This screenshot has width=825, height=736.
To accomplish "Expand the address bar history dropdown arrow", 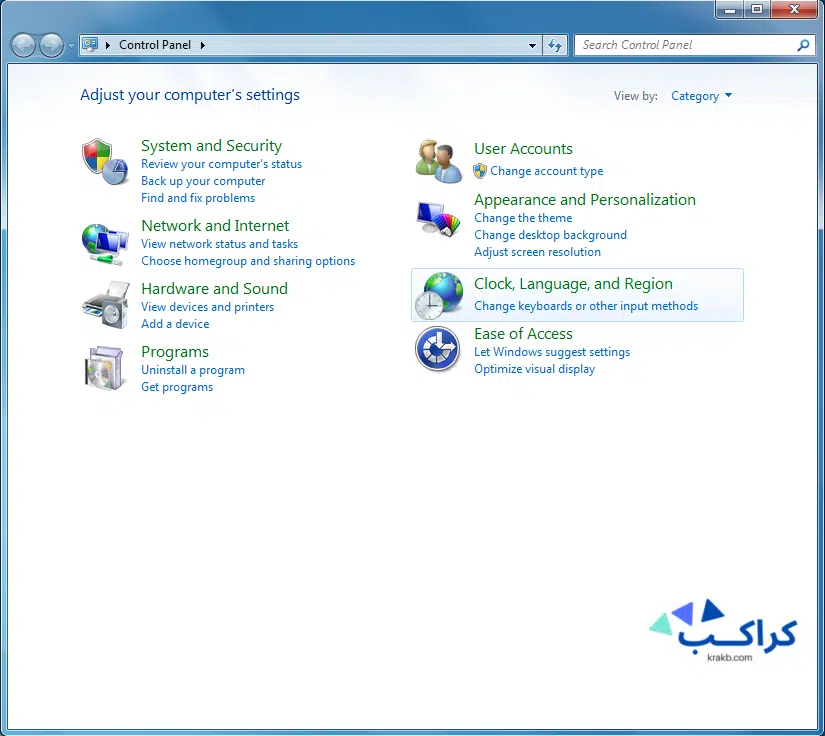I will coord(532,45).
